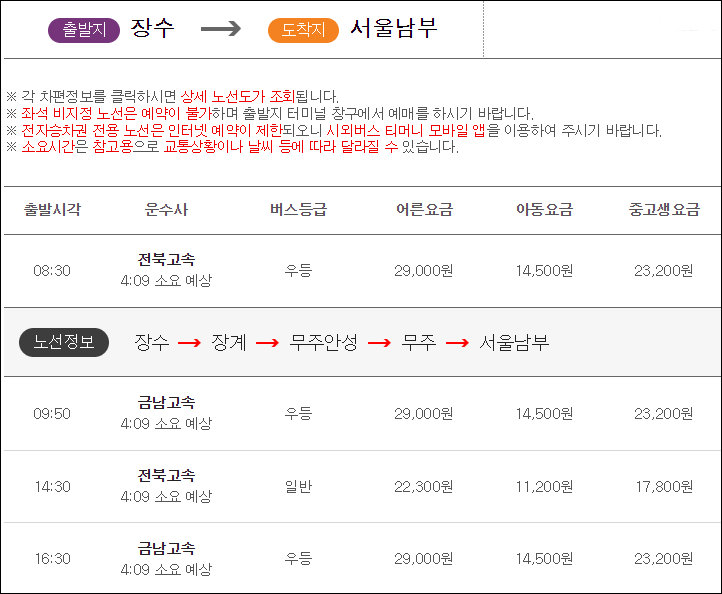Screen dimensions: 722x594
Task: Click adult fare 22,300원 in 14:30 row
Action: click(x=424, y=487)
